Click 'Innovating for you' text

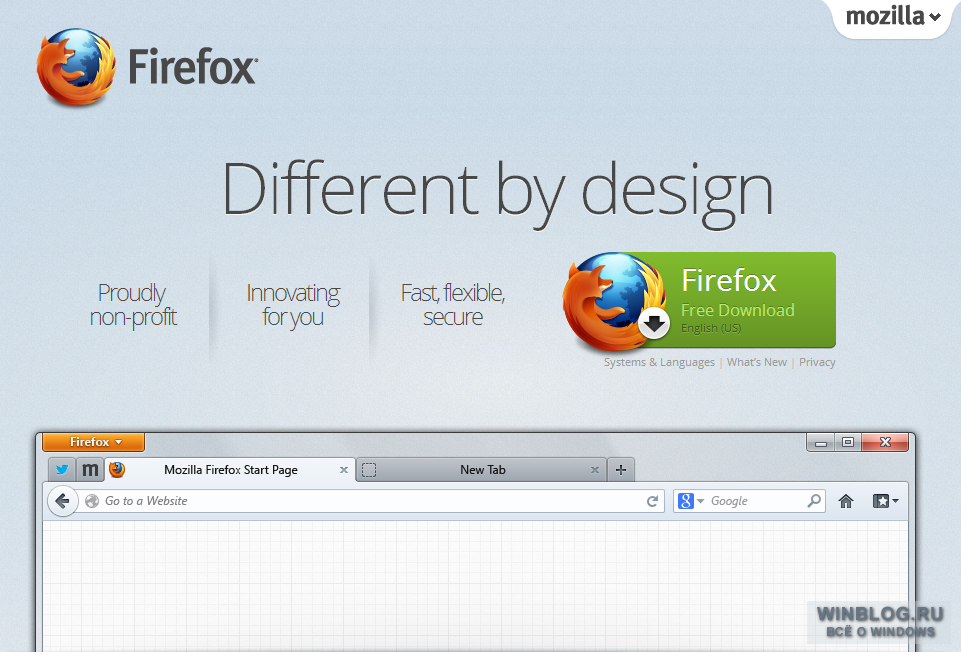point(293,305)
